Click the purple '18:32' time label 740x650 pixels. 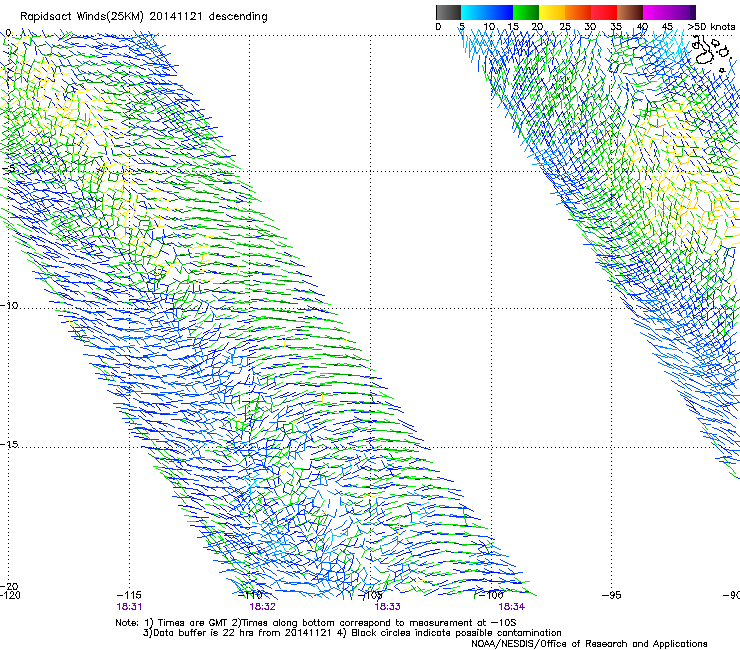pyautogui.click(x=262, y=607)
